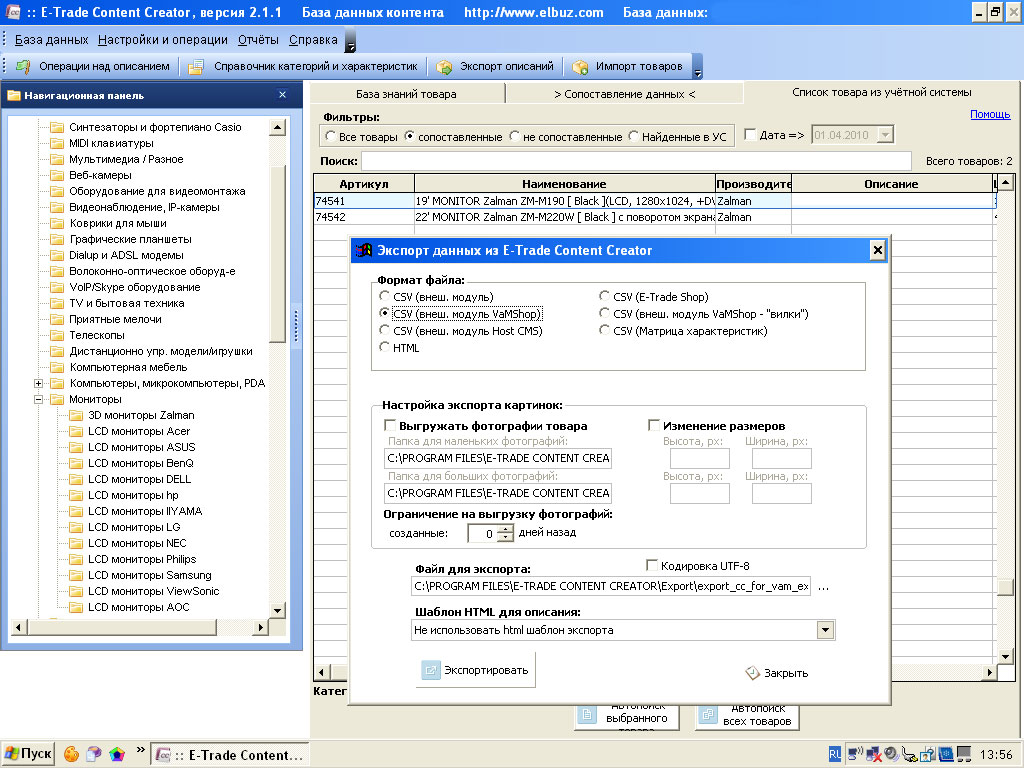Click the RU language indicator in tray
Screen dimensions: 1024x768
[x=835, y=754]
